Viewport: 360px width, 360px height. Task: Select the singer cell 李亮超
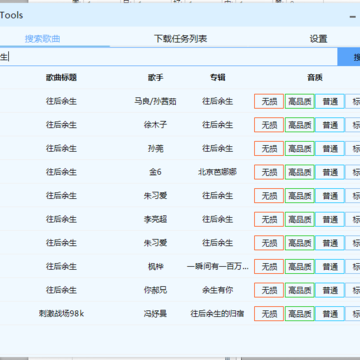155,219
